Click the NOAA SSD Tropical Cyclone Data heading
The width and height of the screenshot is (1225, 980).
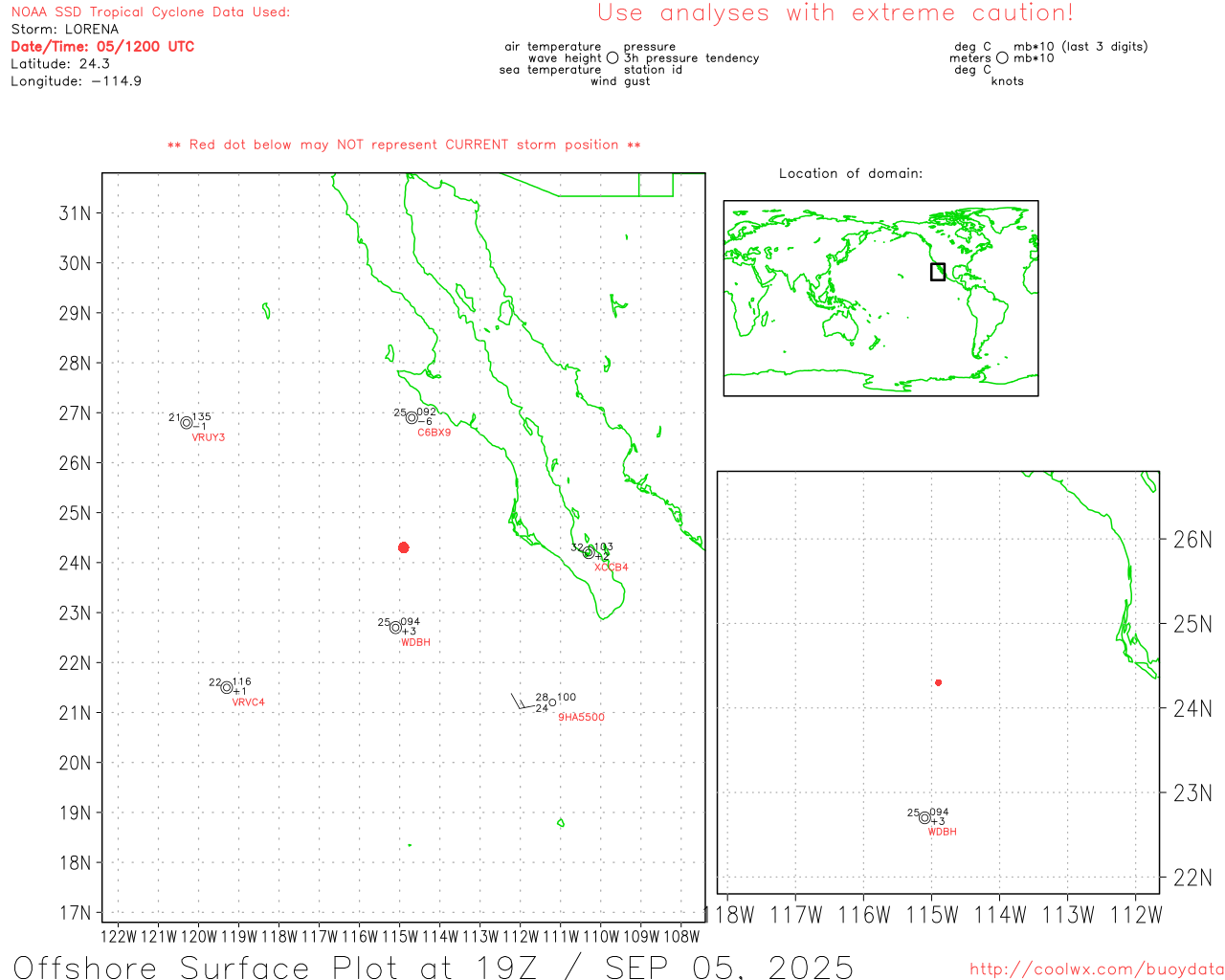pos(150,12)
